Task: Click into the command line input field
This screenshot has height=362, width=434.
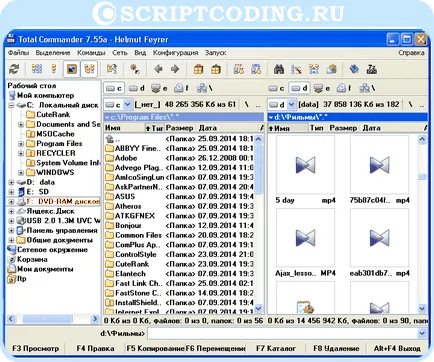Action: click(x=283, y=333)
